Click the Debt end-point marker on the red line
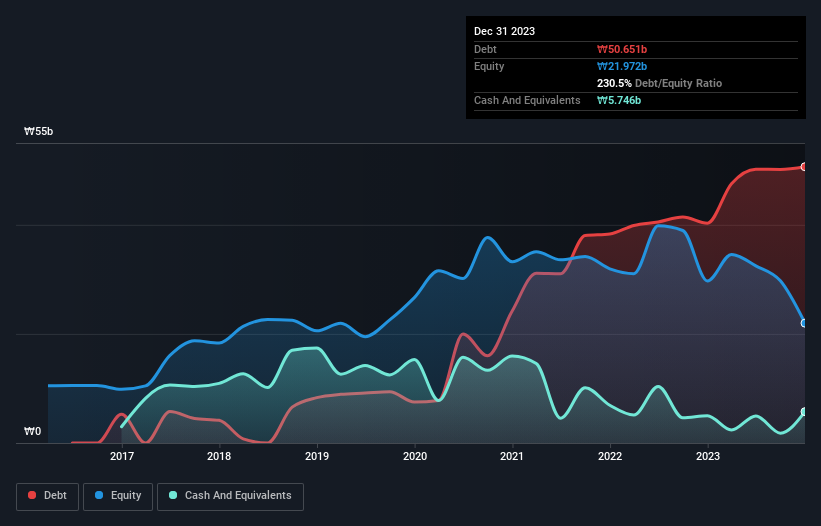The image size is (821, 526). (x=804, y=167)
